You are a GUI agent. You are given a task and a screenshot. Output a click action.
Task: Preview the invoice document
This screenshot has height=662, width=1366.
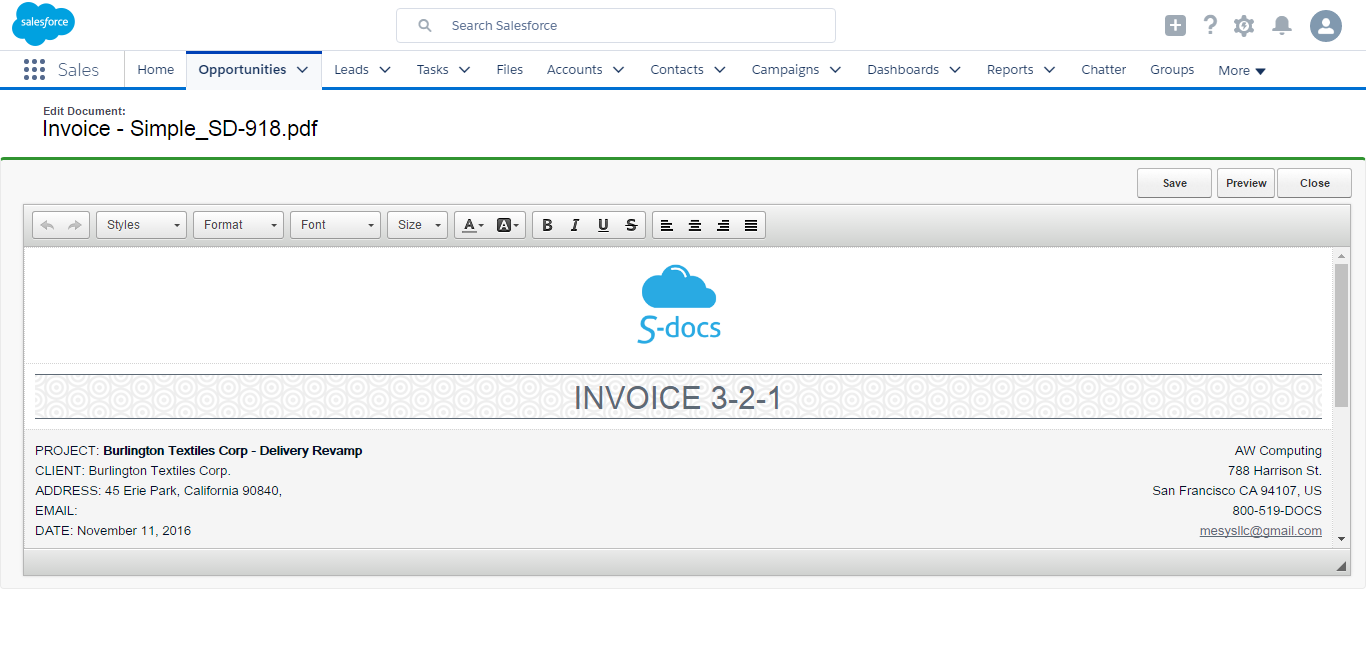pos(1246,183)
